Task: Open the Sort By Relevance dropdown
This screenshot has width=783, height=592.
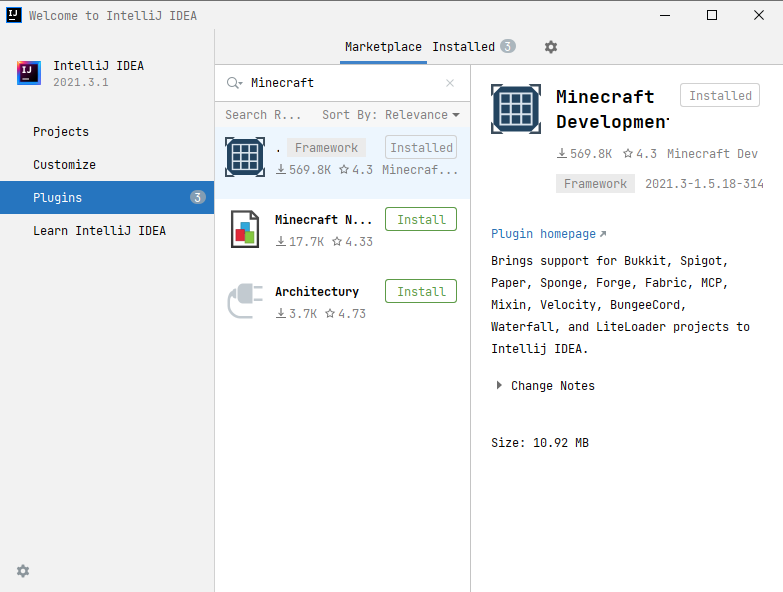Action: [391, 115]
